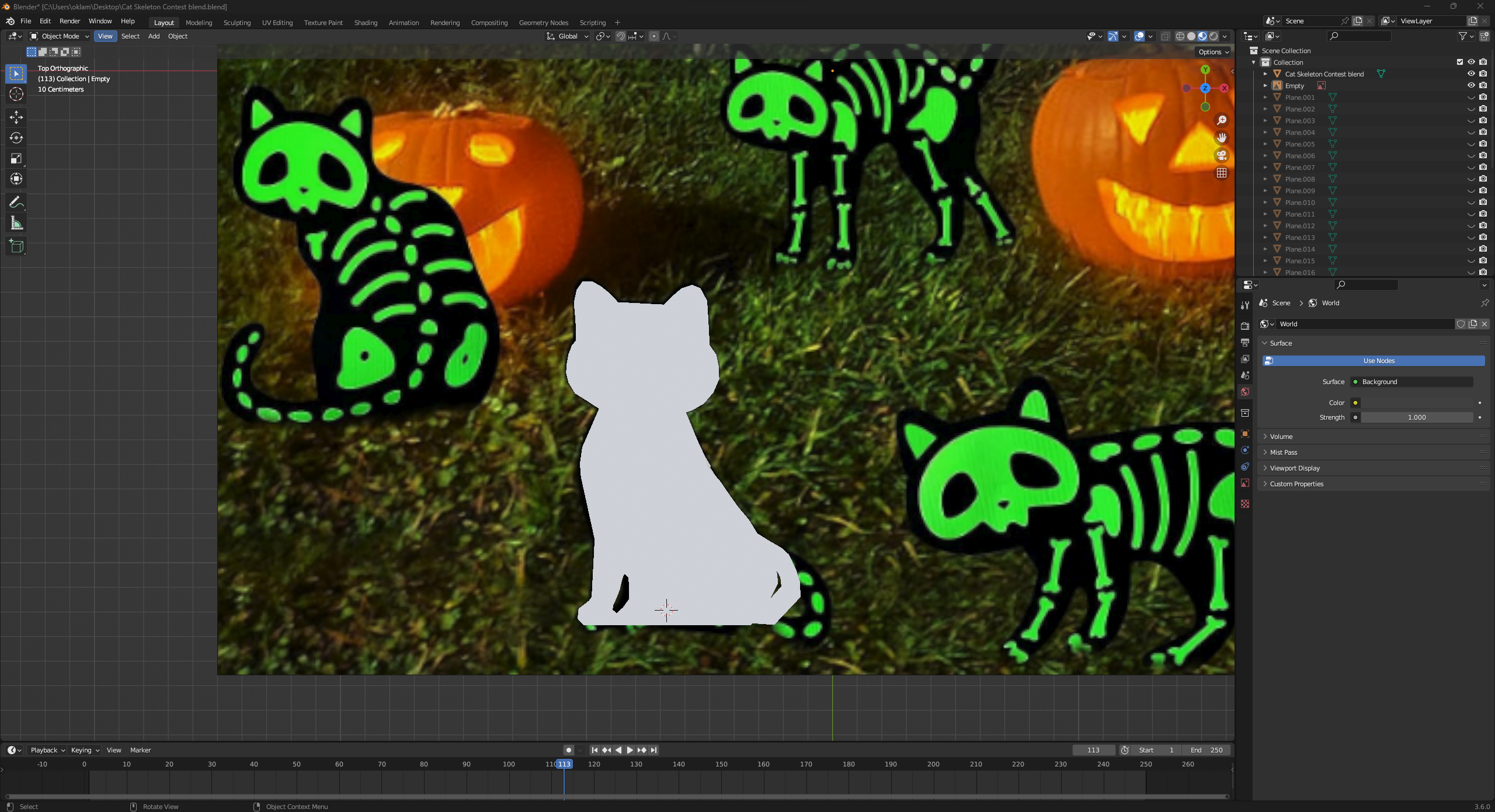Uncheck the Collection exclude checkbox

tap(1460, 62)
